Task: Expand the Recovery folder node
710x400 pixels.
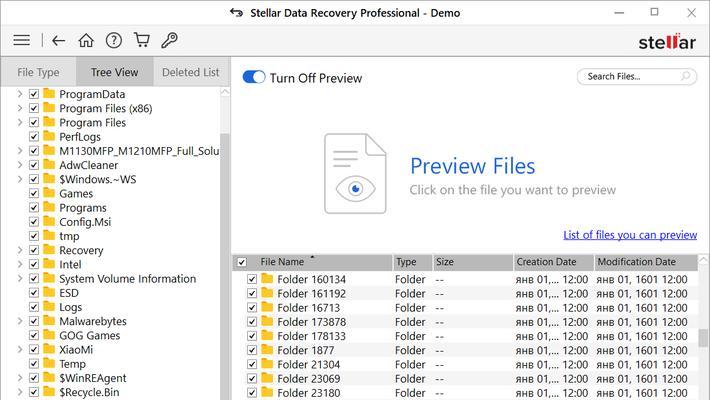Action: tap(20, 250)
